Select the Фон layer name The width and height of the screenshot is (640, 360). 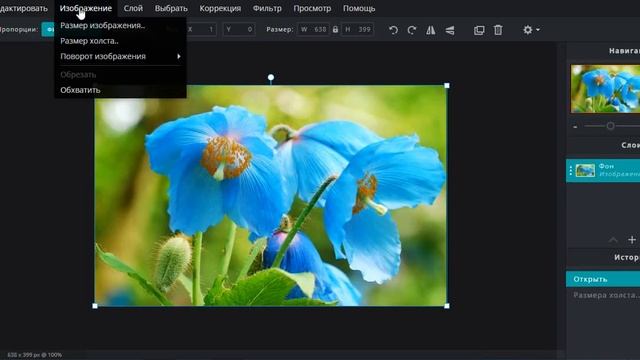click(x=606, y=166)
